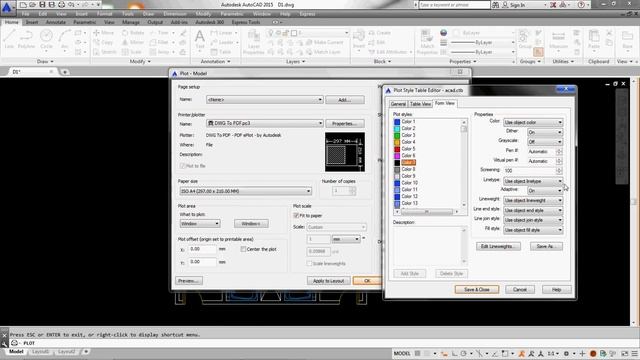Open the Manage ribbon tab
This screenshot has height=360, width=640.
pyautogui.click(x=131, y=22)
